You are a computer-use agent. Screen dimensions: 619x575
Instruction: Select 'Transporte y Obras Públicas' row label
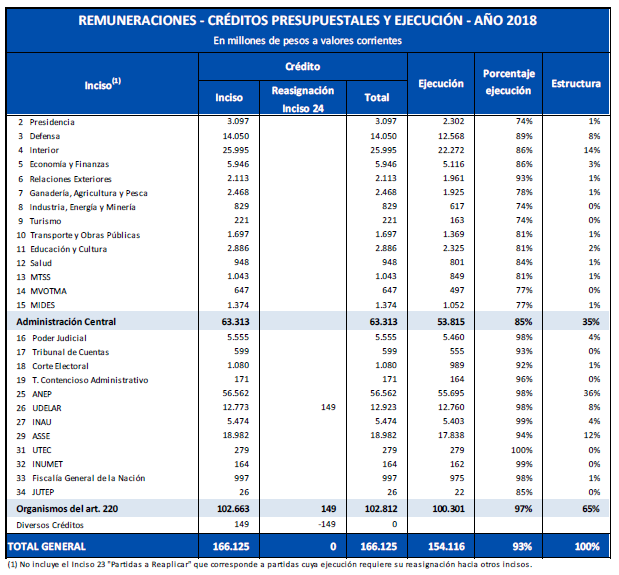(x=85, y=235)
